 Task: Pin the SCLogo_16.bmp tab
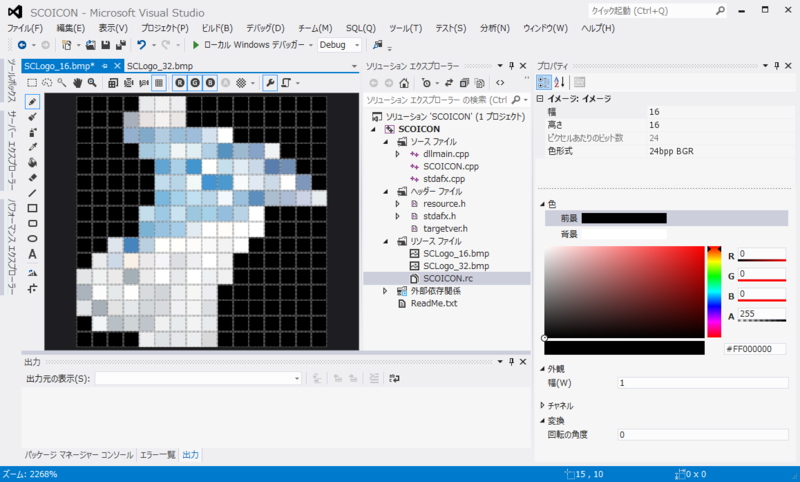point(104,66)
